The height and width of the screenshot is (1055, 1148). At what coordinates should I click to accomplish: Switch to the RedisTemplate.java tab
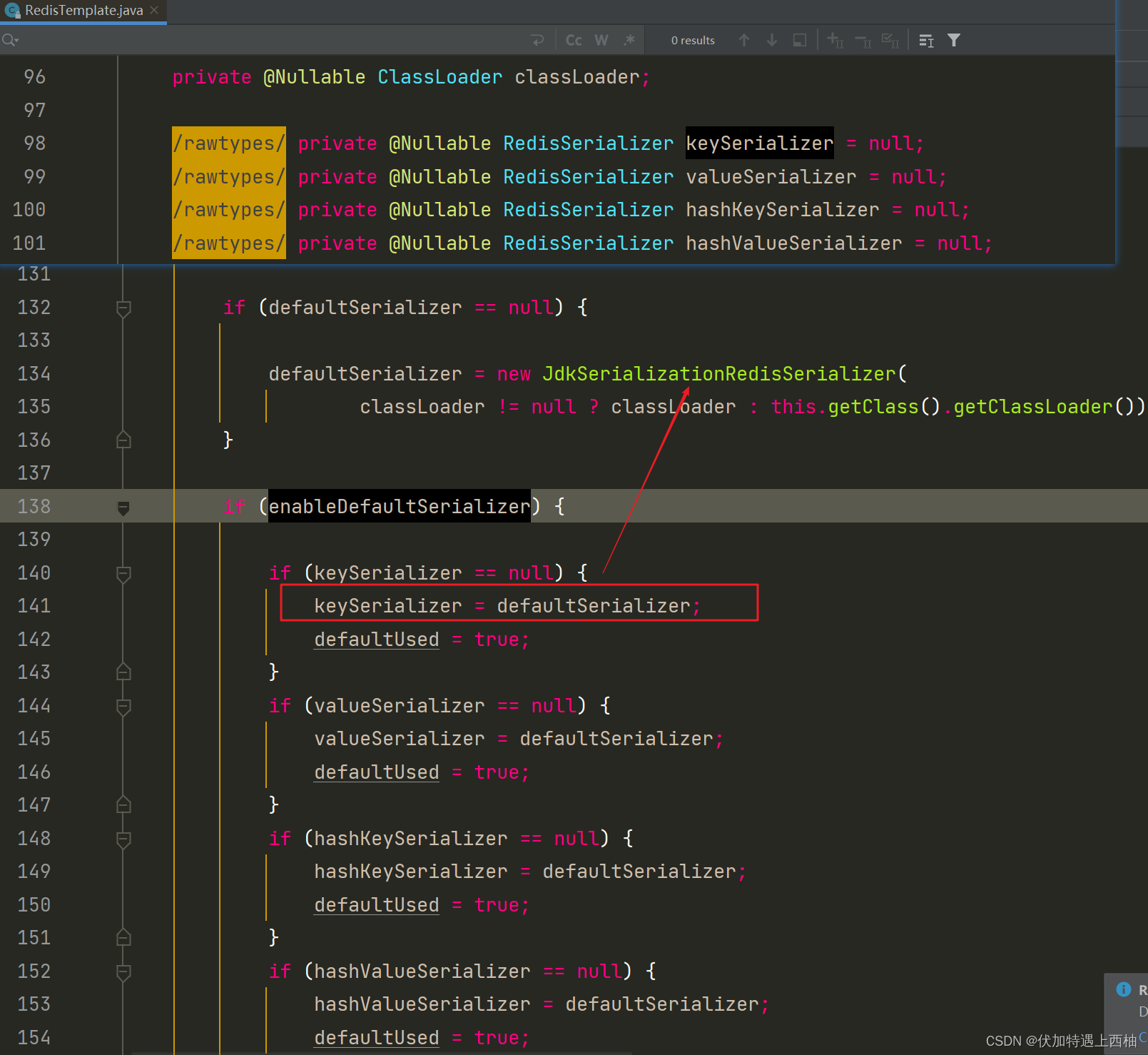pos(83,11)
